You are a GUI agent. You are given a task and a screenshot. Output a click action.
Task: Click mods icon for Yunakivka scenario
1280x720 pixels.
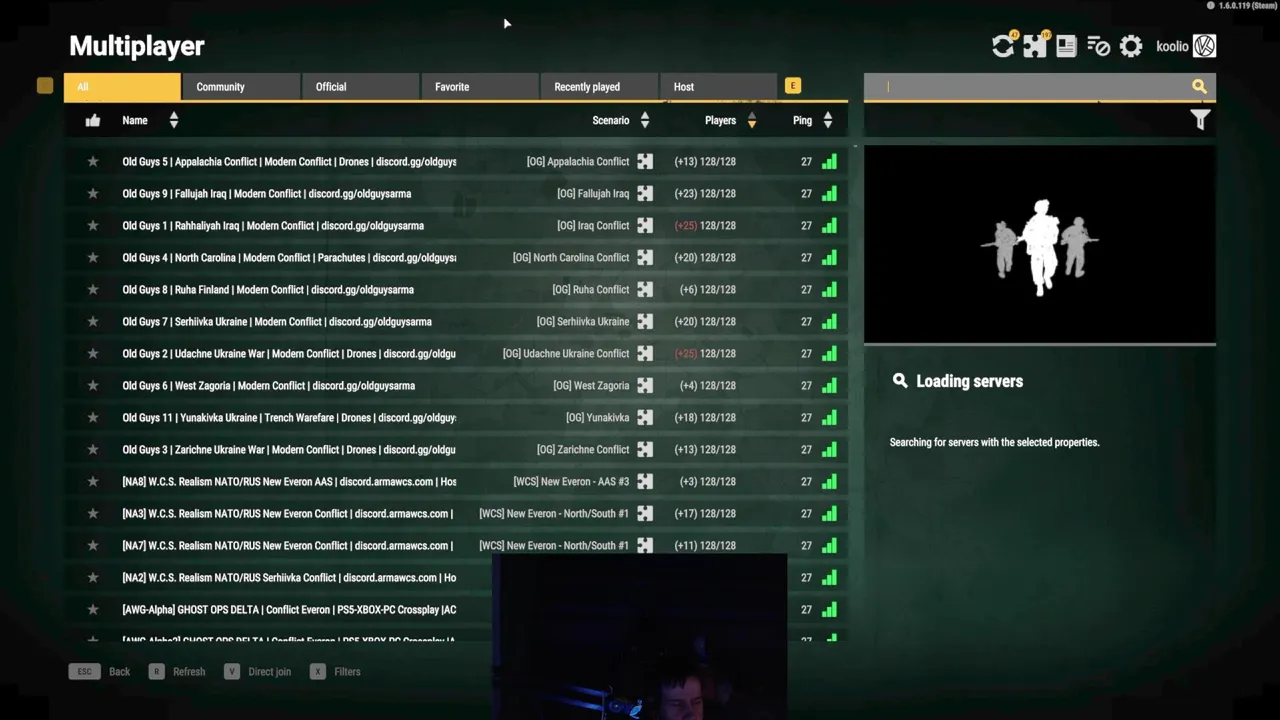[645, 417]
